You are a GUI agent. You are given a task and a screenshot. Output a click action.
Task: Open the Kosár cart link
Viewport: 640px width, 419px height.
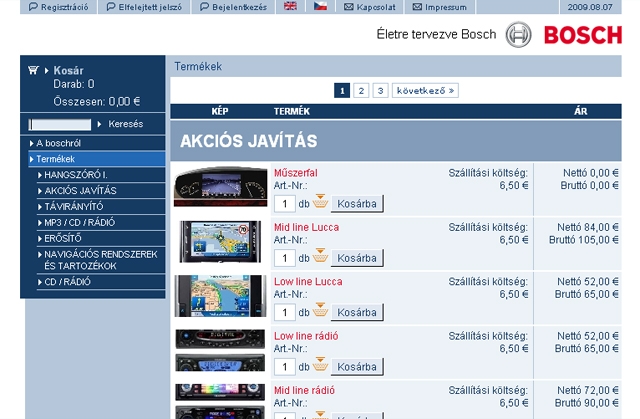[68, 71]
